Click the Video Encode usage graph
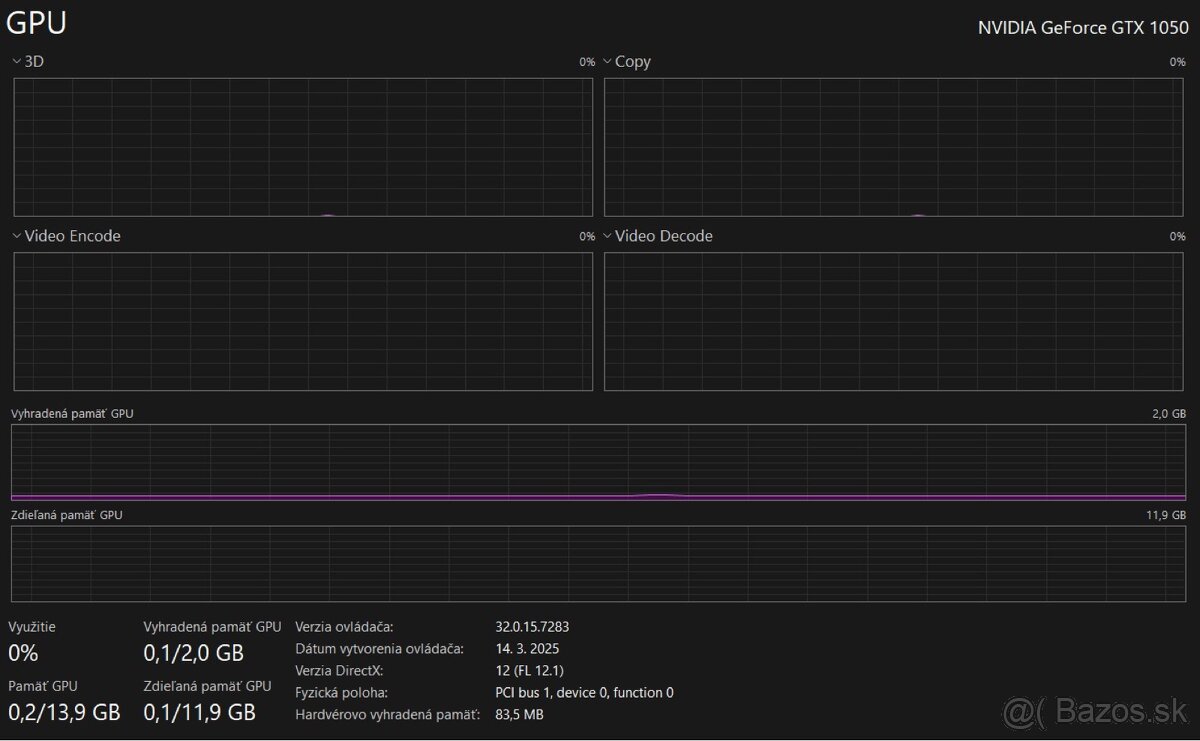This screenshot has width=1200, height=741. click(303, 321)
